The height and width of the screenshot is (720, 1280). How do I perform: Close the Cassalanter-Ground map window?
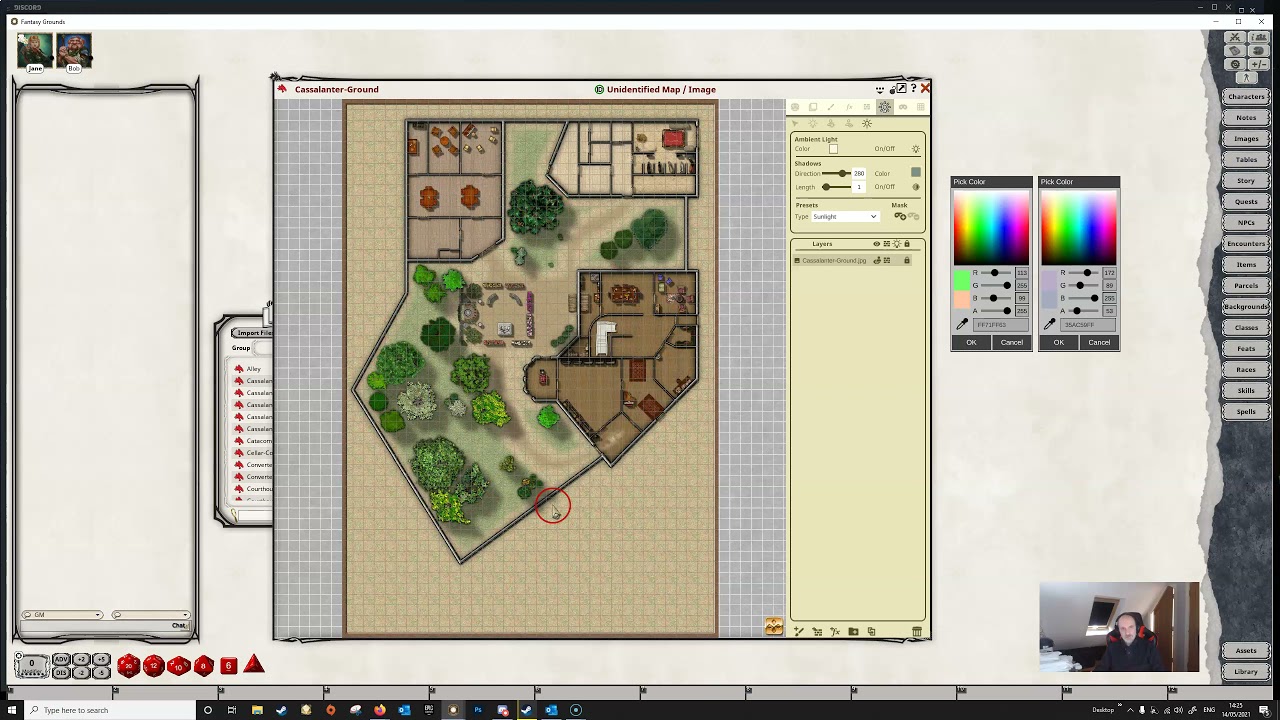pos(925,89)
